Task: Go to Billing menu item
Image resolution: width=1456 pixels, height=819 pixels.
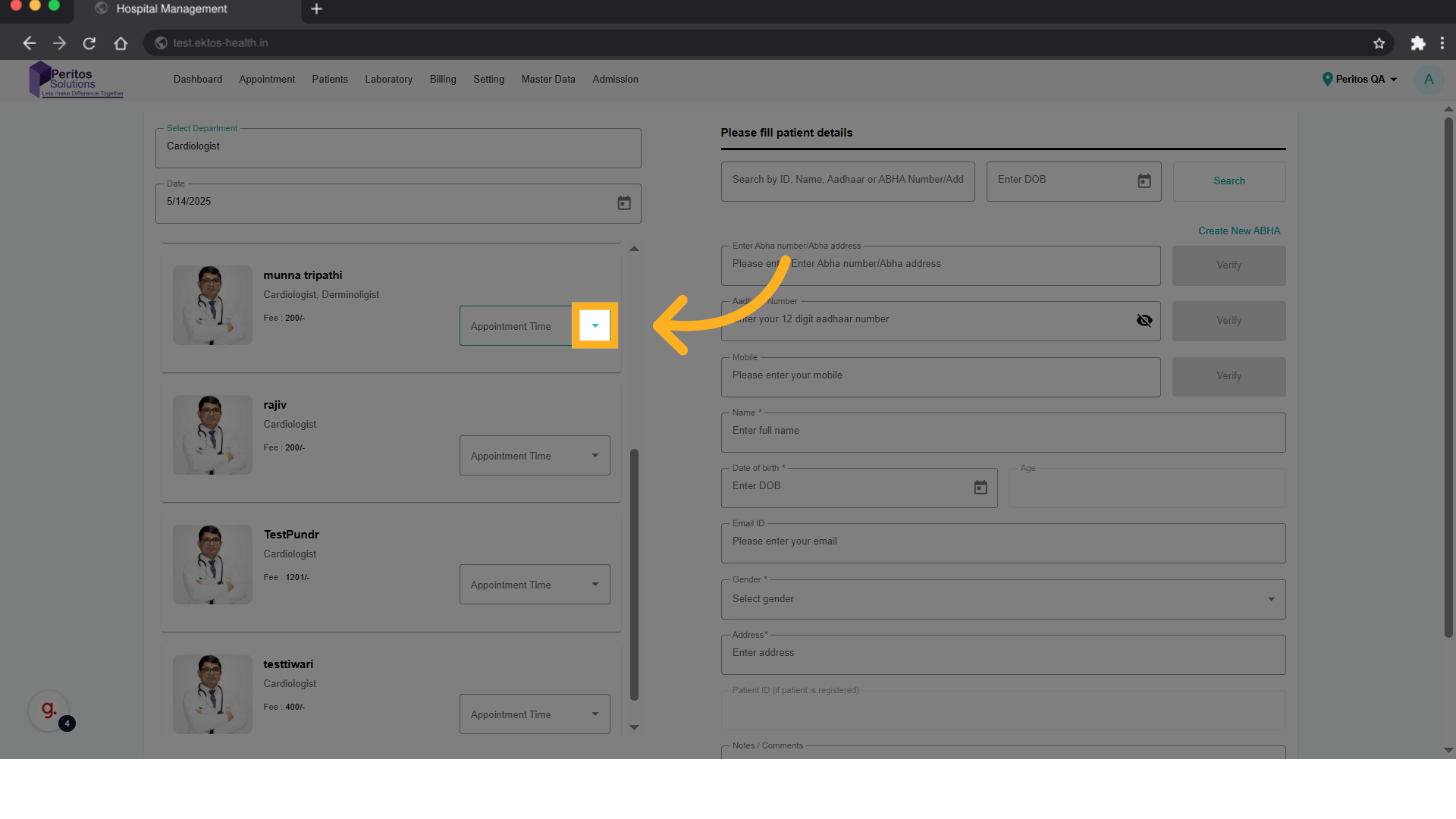Action: click(x=443, y=80)
